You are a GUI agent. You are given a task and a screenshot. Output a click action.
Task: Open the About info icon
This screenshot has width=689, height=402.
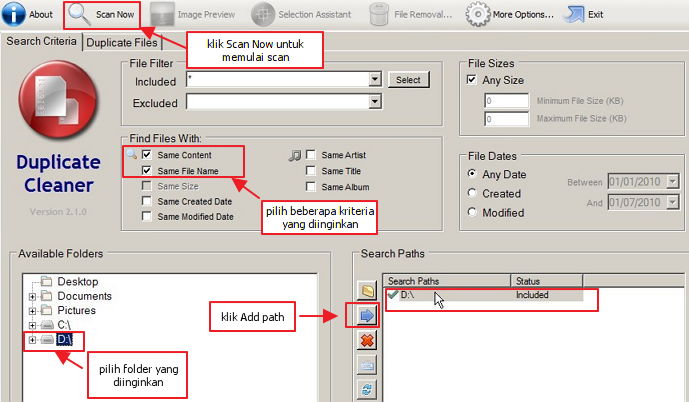click(14, 14)
